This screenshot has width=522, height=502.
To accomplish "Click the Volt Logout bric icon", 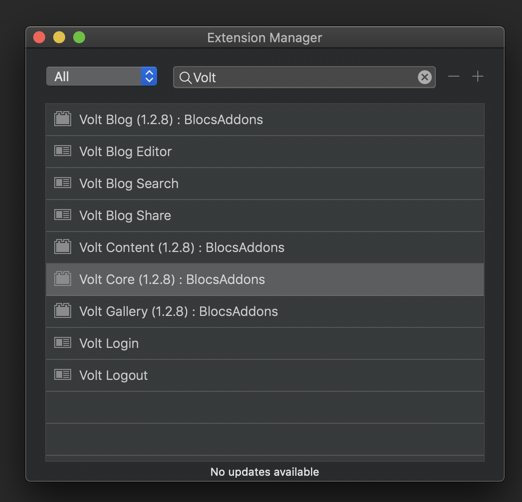I will tap(62, 375).
